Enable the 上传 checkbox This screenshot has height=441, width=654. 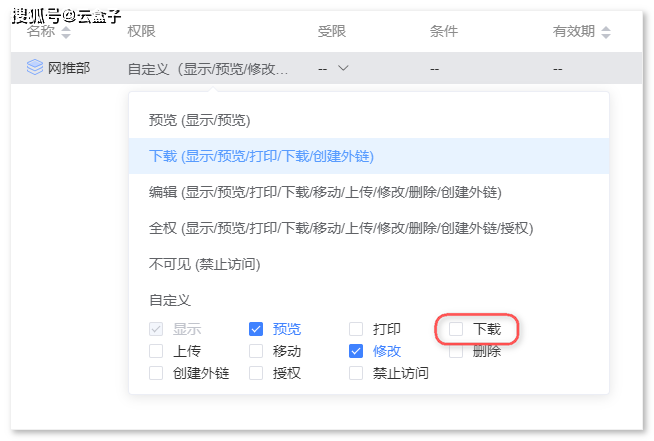156,351
